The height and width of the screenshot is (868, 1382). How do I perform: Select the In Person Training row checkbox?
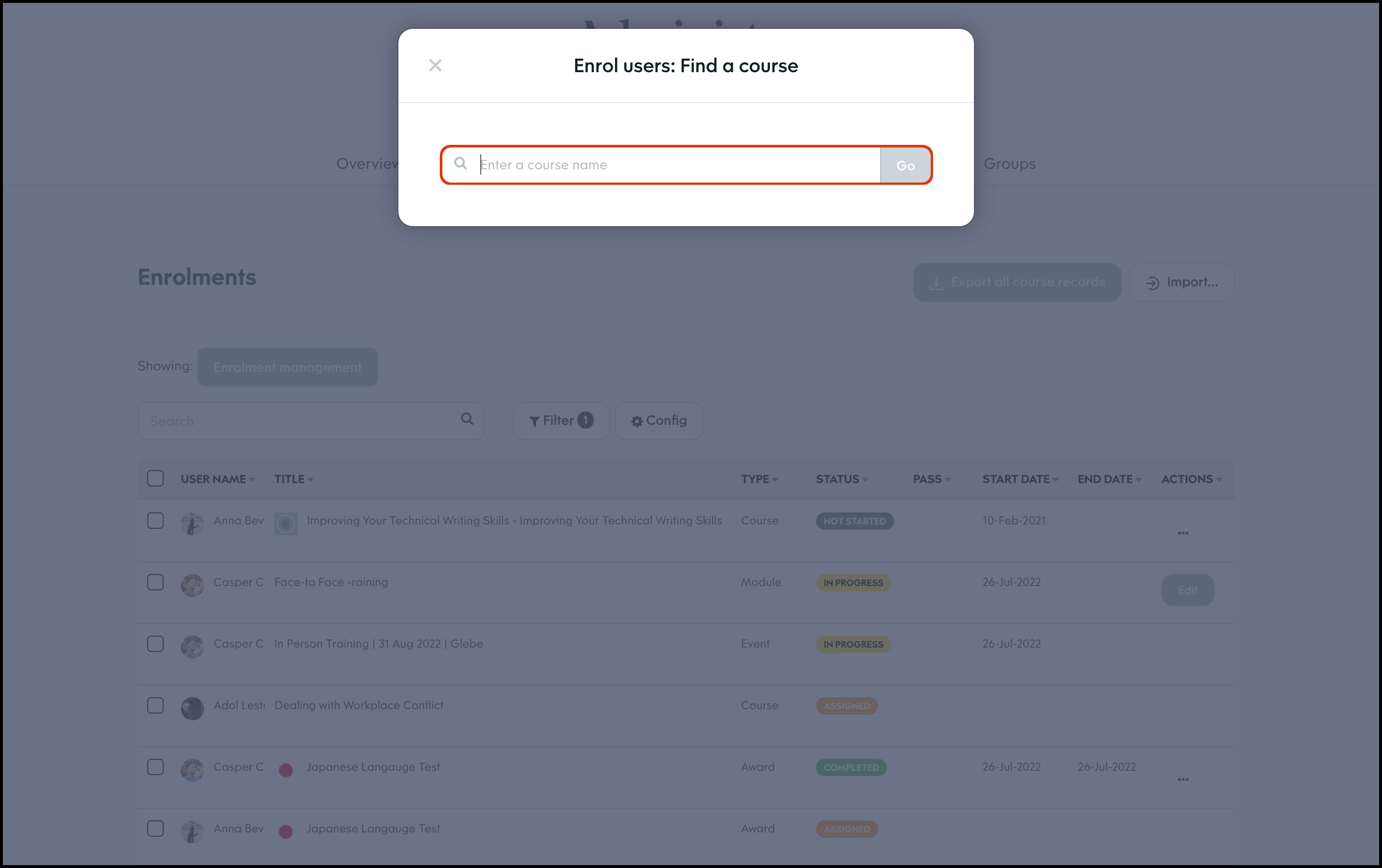(155, 644)
